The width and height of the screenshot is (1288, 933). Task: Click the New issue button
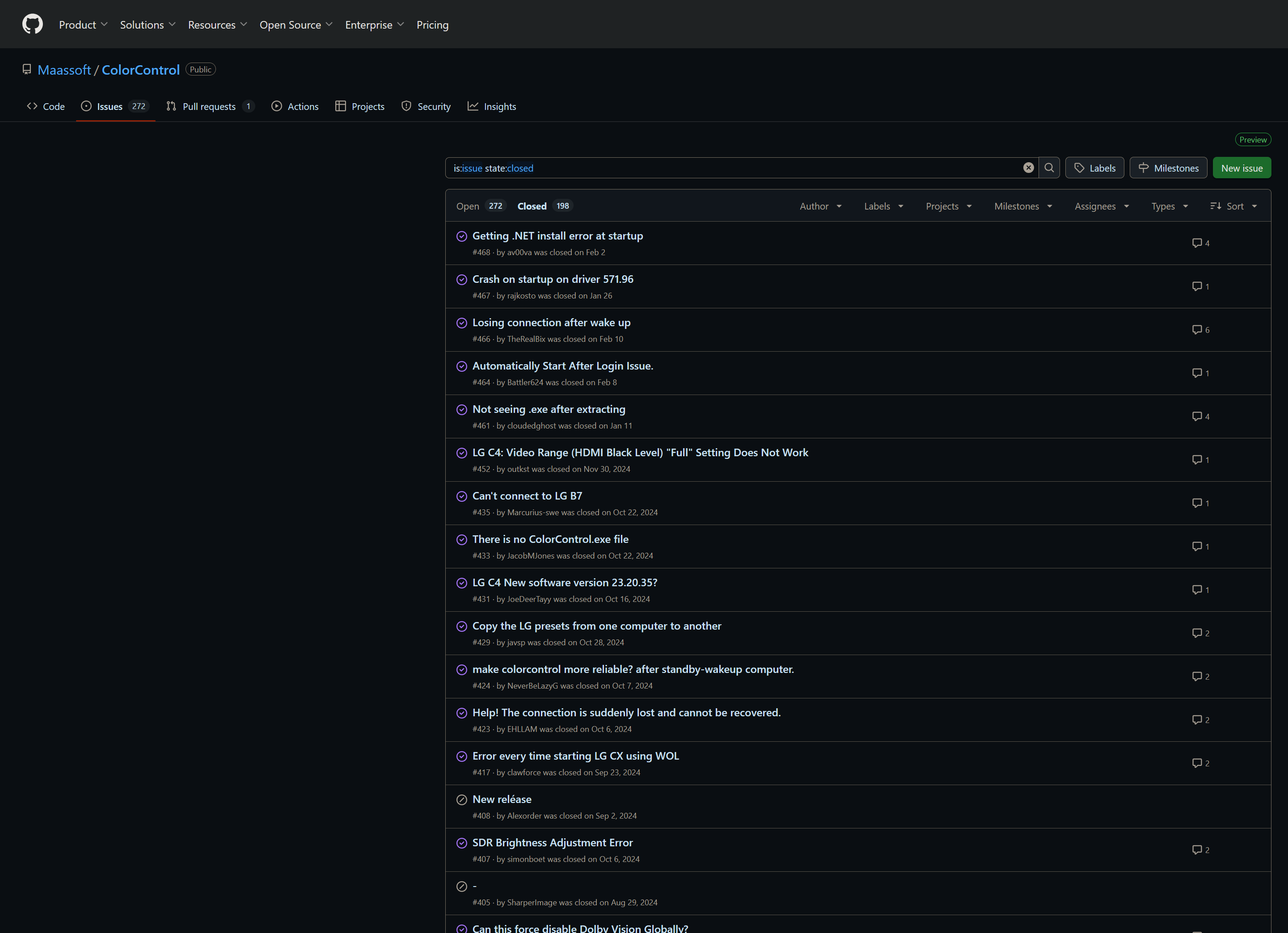click(x=1242, y=168)
